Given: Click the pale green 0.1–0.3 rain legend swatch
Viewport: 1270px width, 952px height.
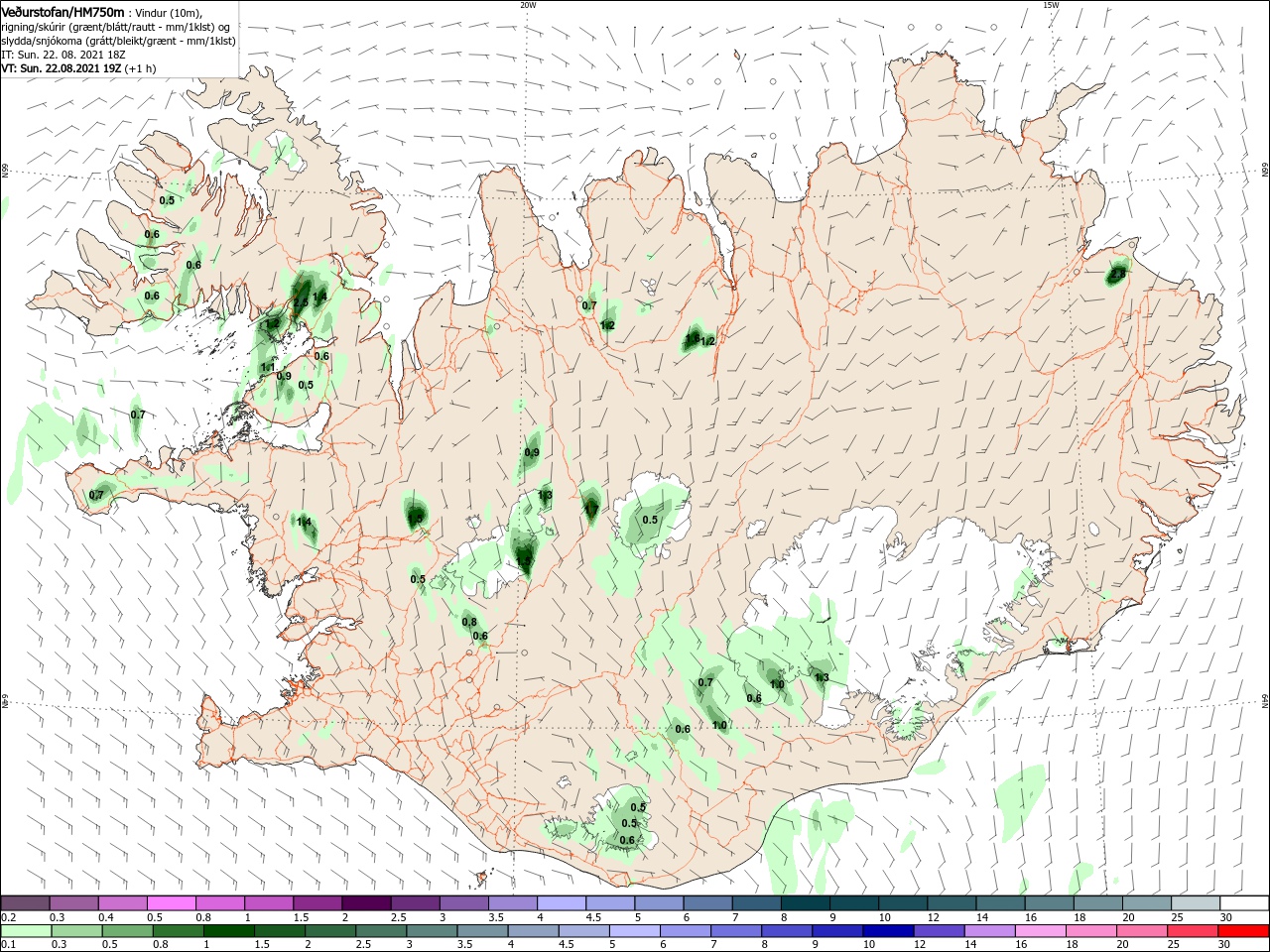Looking at the screenshot, I should (28, 931).
